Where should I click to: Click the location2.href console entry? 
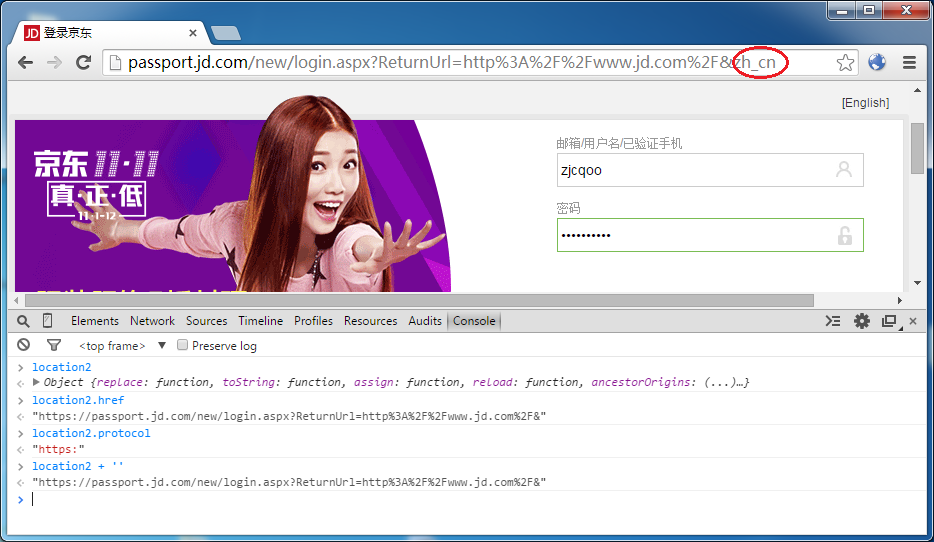pos(78,400)
